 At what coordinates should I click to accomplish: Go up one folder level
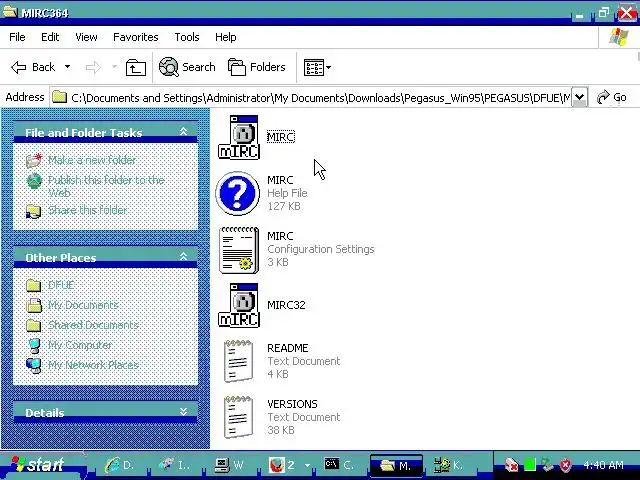[136, 67]
